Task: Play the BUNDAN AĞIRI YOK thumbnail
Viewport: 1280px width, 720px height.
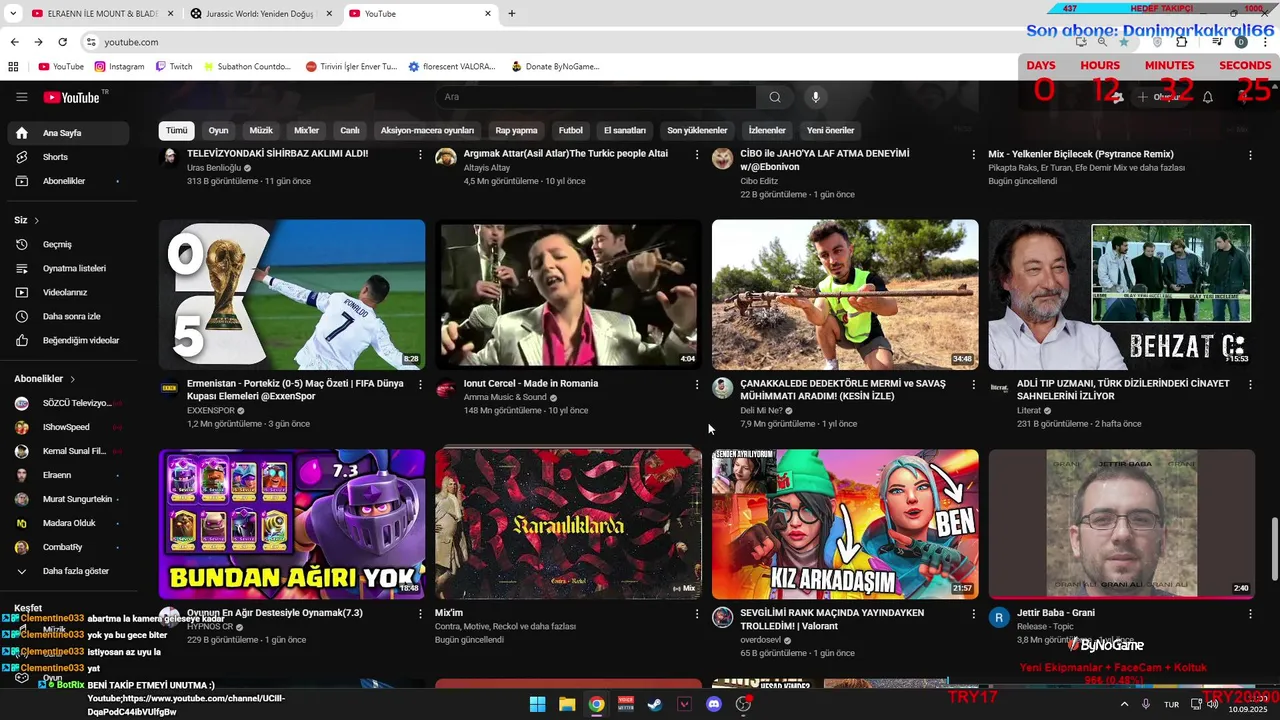Action: pos(292,524)
